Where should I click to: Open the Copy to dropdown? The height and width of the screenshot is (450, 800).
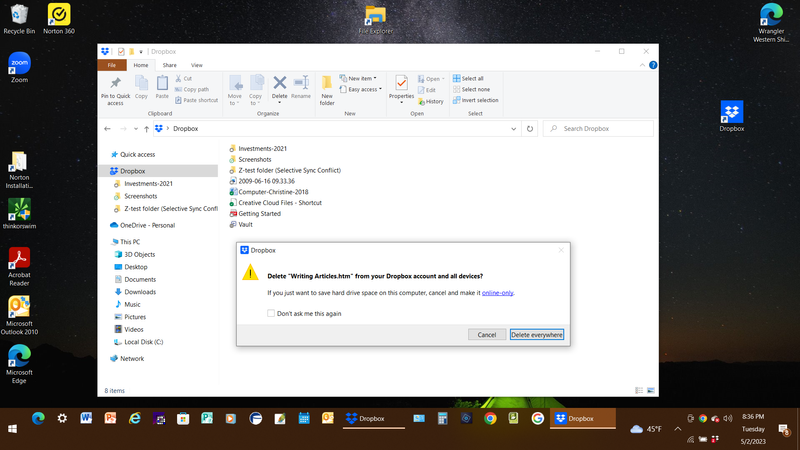pos(256,90)
